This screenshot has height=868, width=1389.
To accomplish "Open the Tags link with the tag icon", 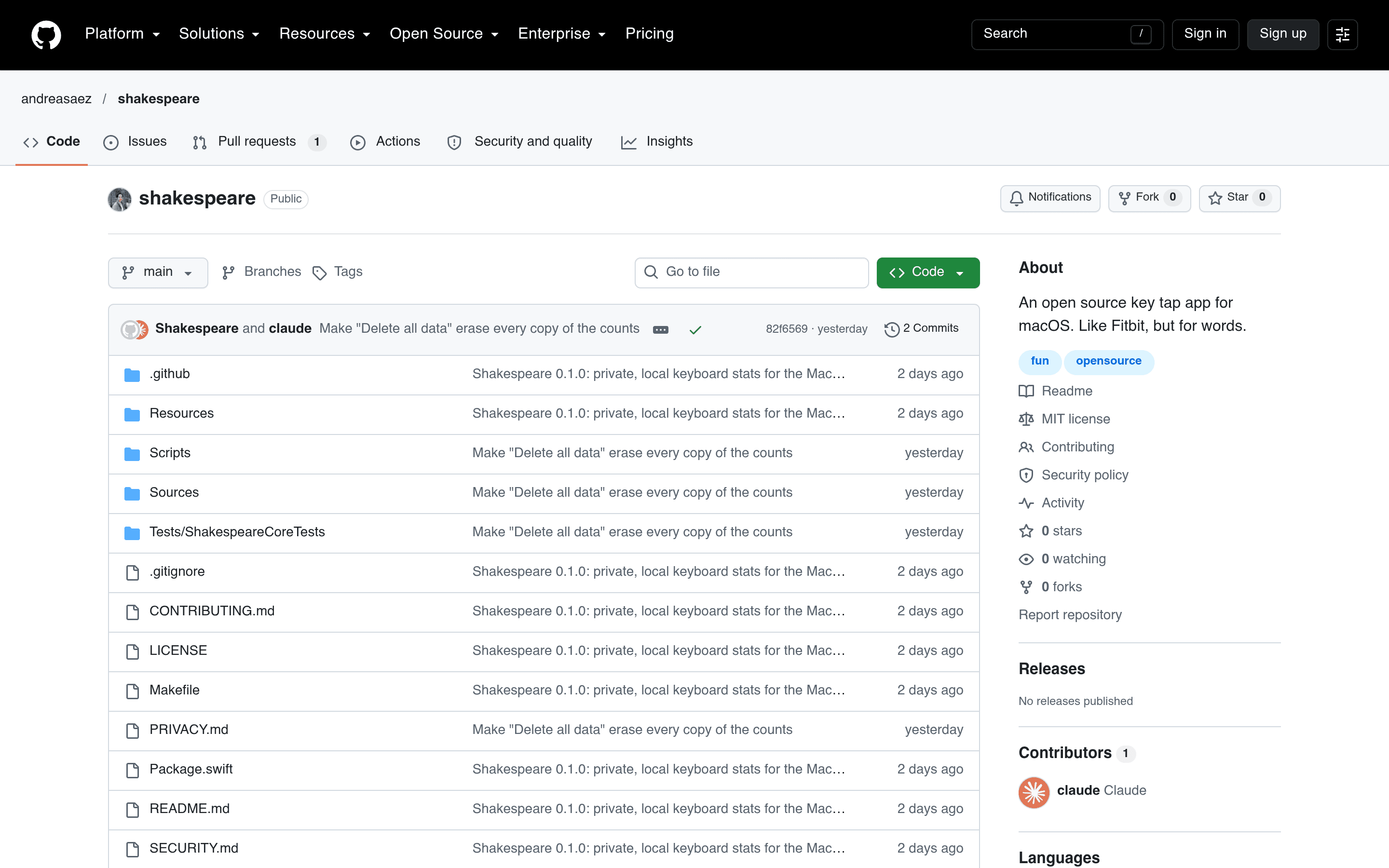I will tap(338, 272).
